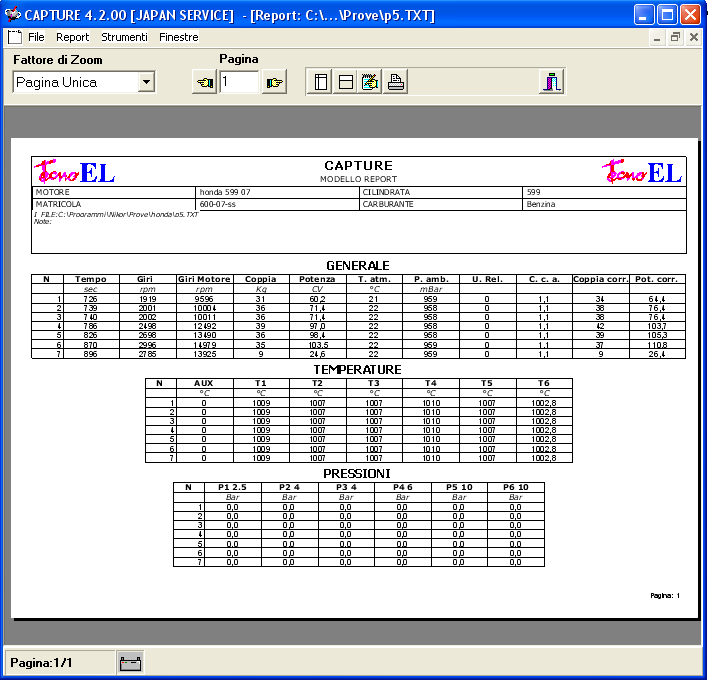Click the Pagina number input field

pos(240,83)
